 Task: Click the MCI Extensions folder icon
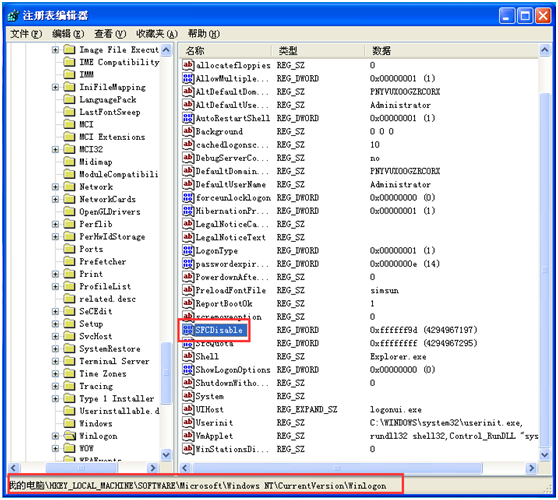(x=69, y=137)
